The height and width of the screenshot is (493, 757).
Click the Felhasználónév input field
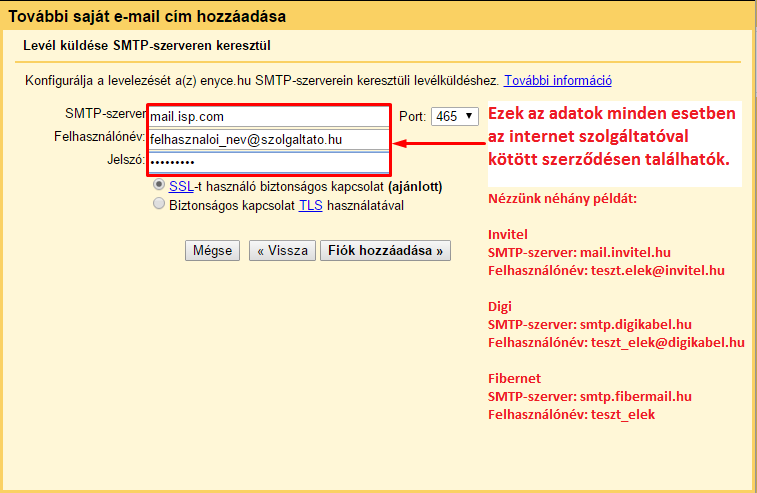tap(268, 140)
